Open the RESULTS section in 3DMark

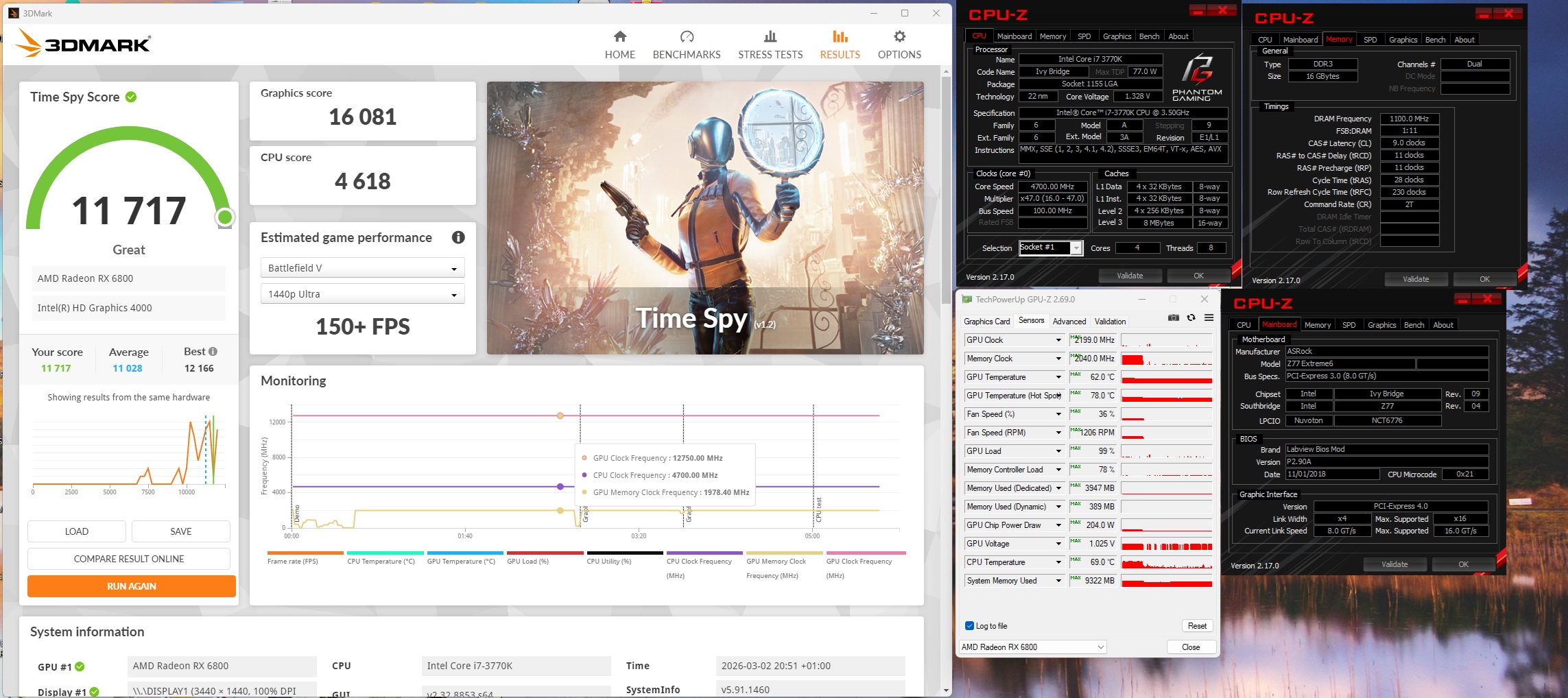click(x=840, y=45)
